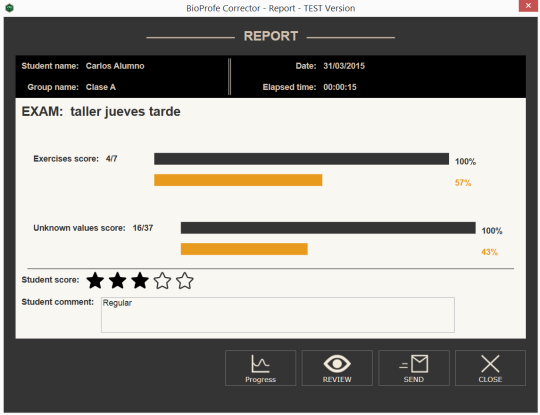Click the 'REPORT' heading
The height and width of the screenshot is (415, 540).
271,36
